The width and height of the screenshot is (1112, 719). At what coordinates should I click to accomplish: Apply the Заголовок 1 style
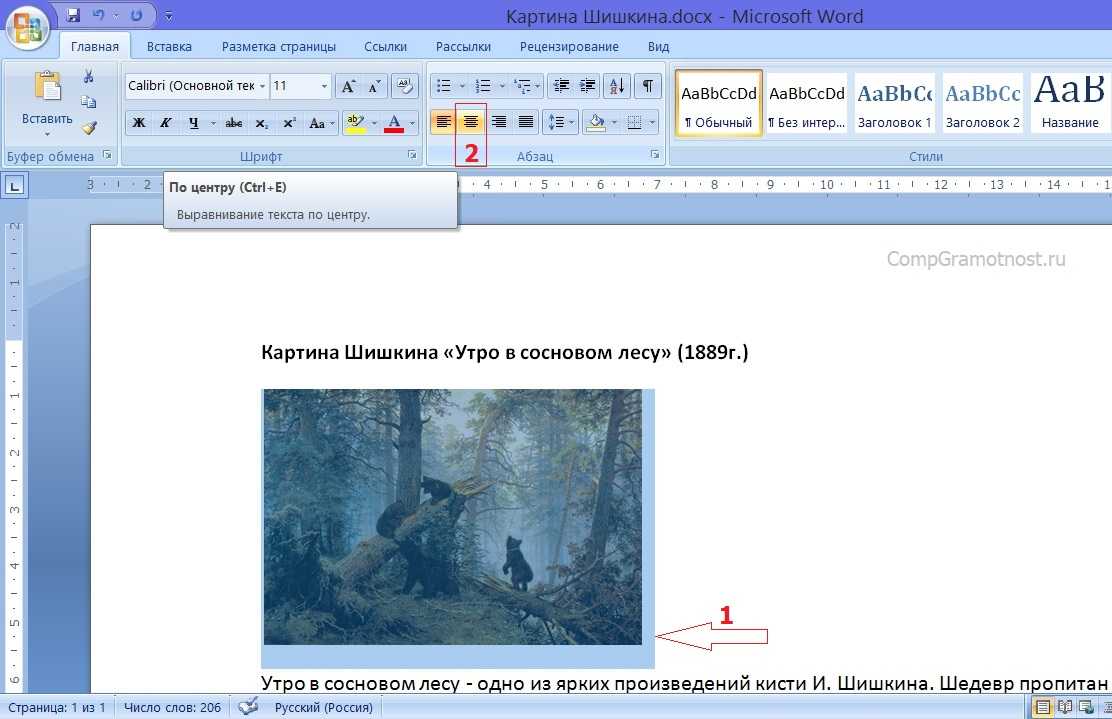[x=894, y=104]
